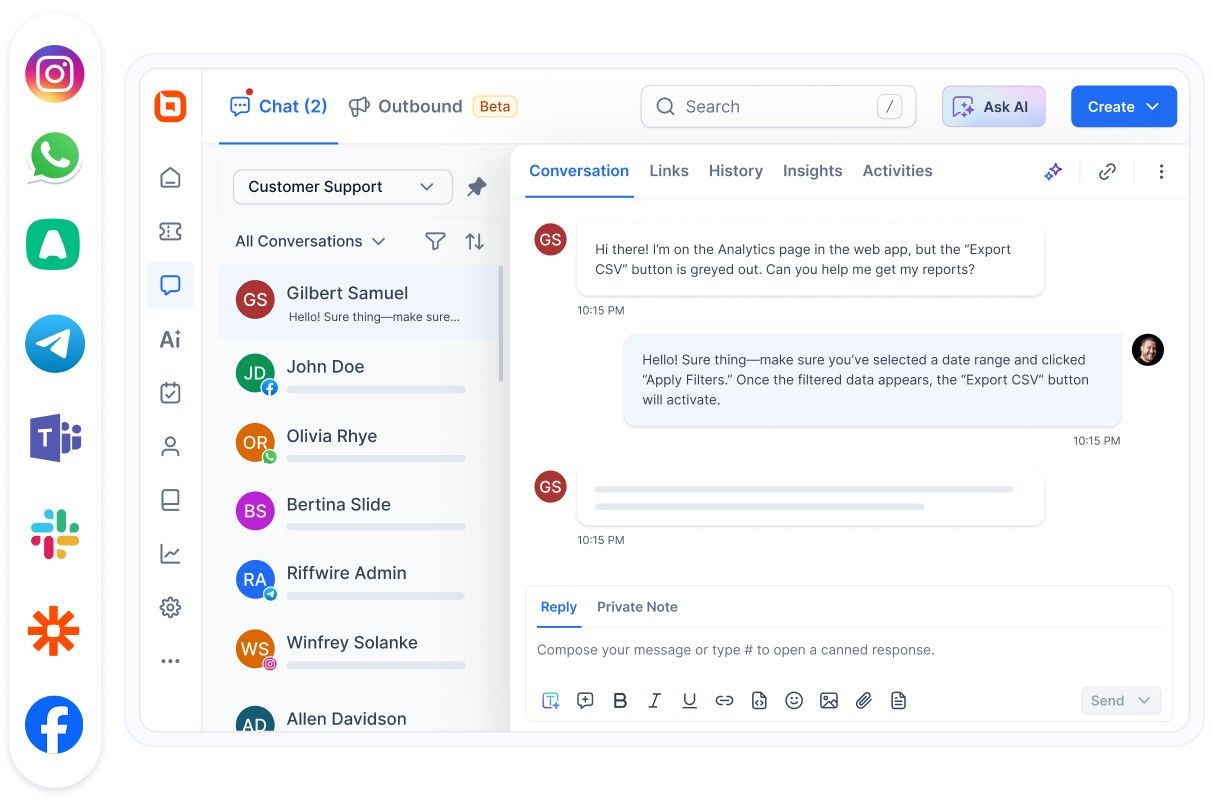The image size is (1210, 800).
Task: Click the Ask AI button
Action: (x=993, y=107)
